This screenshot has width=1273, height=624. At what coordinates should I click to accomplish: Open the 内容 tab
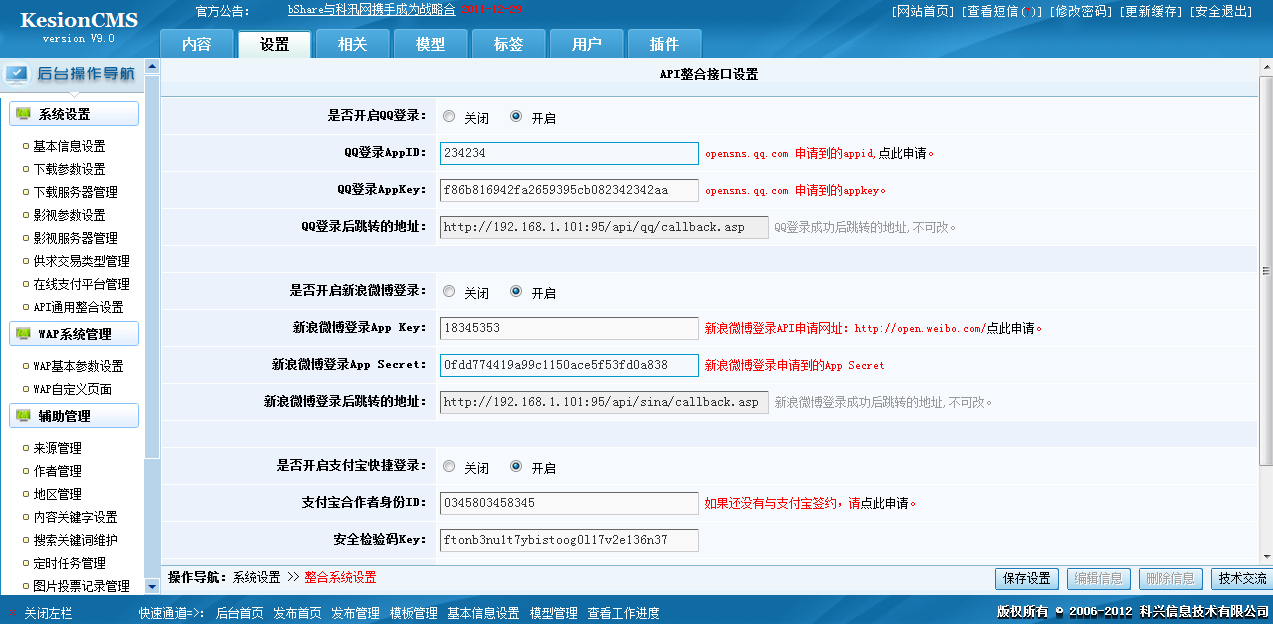(x=197, y=44)
